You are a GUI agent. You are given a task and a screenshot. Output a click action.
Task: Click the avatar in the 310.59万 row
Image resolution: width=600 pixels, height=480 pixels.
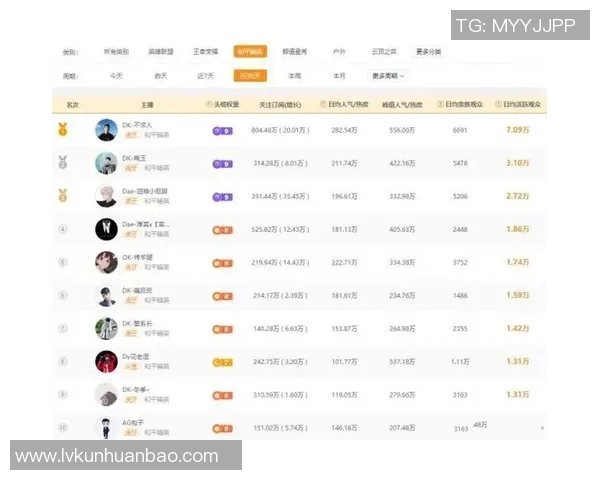tap(106, 395)
